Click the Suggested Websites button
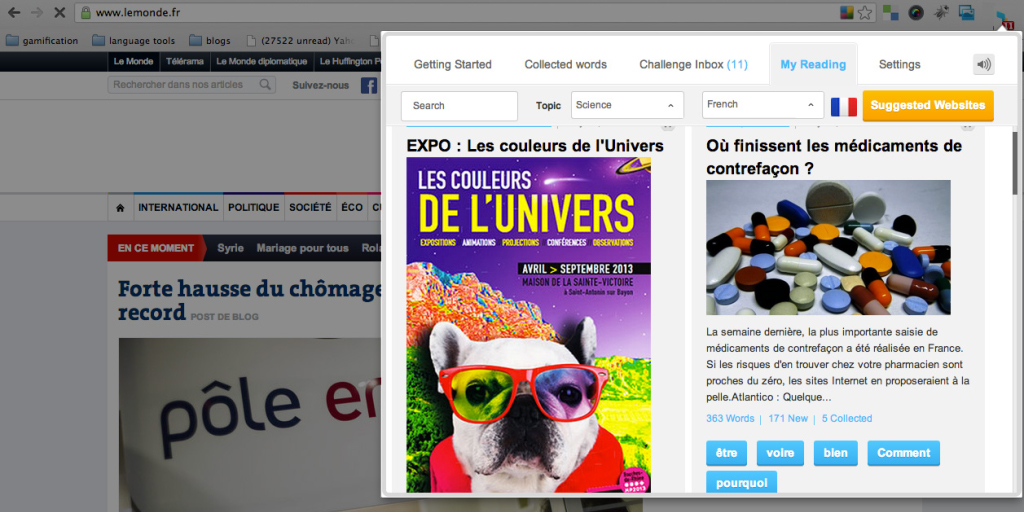1024x512 pixels. tap(928, 106)
